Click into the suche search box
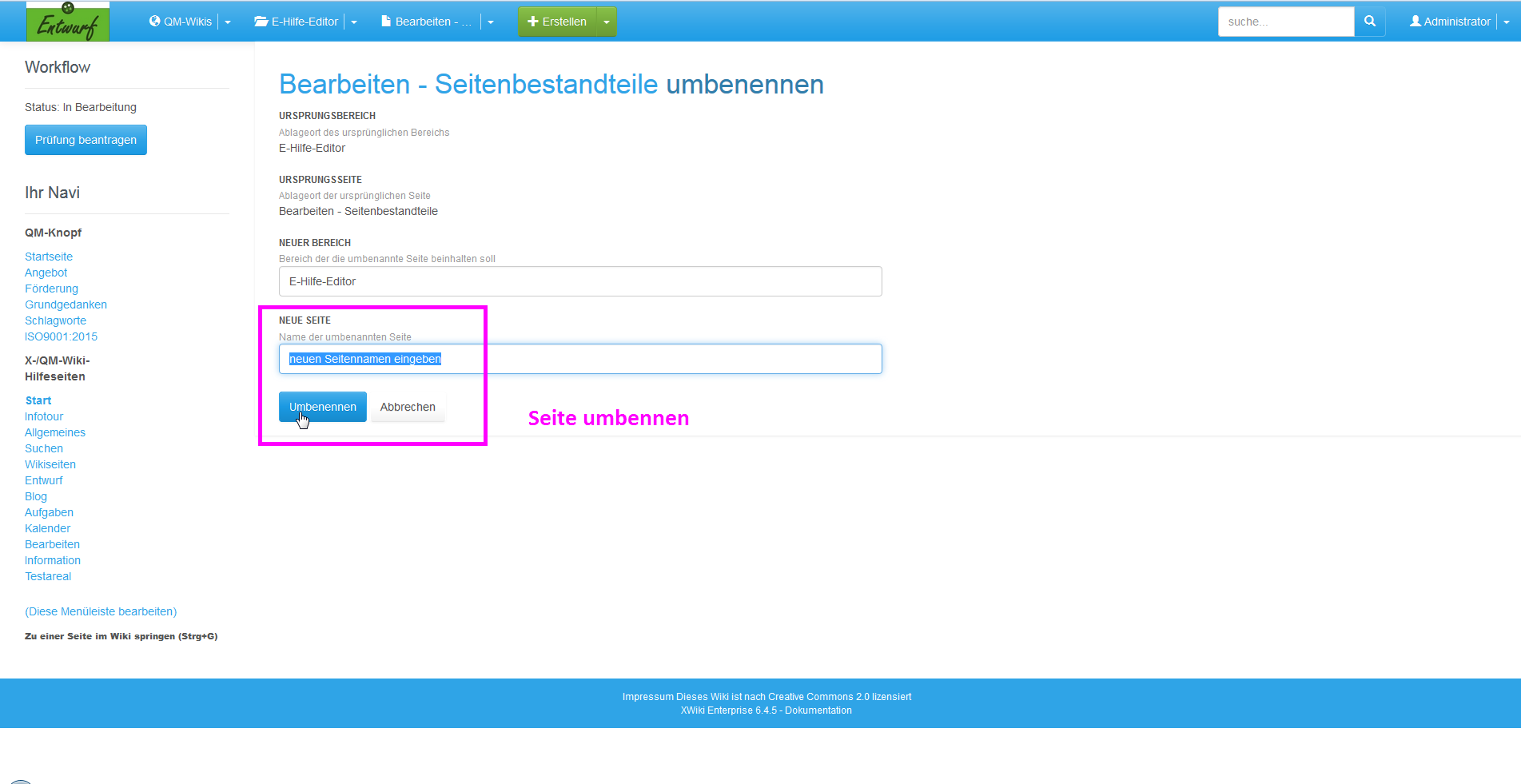 (x=1285, y=22)
